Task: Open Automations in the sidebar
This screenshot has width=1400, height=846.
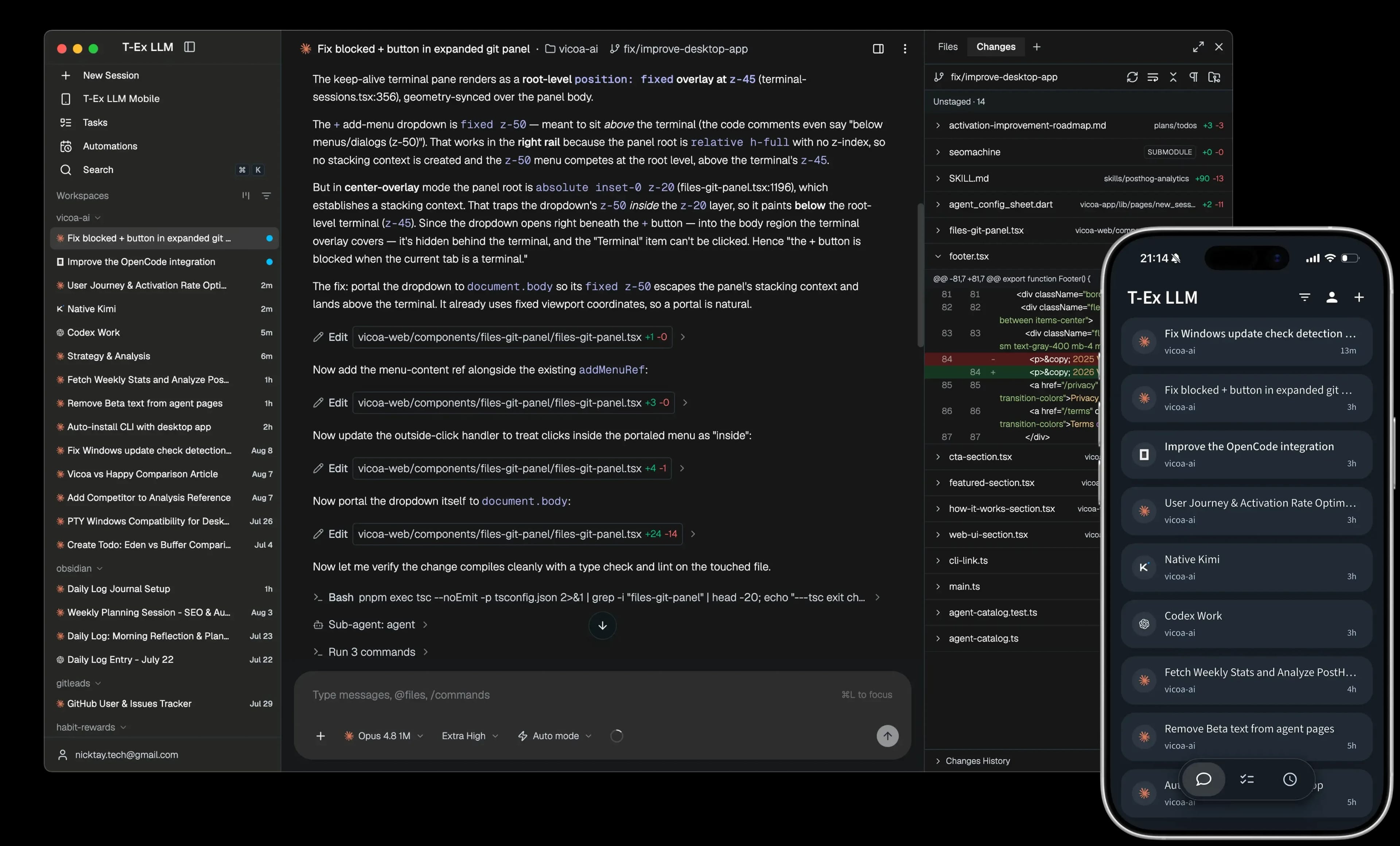Action: click(110, 146)
